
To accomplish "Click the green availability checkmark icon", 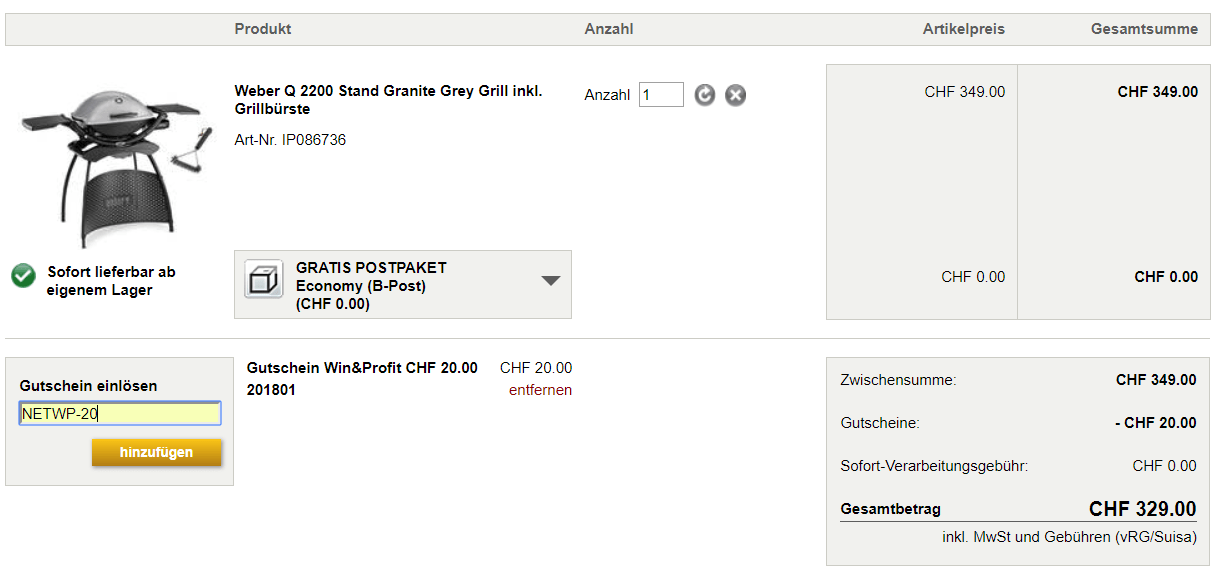I will 23,276.
